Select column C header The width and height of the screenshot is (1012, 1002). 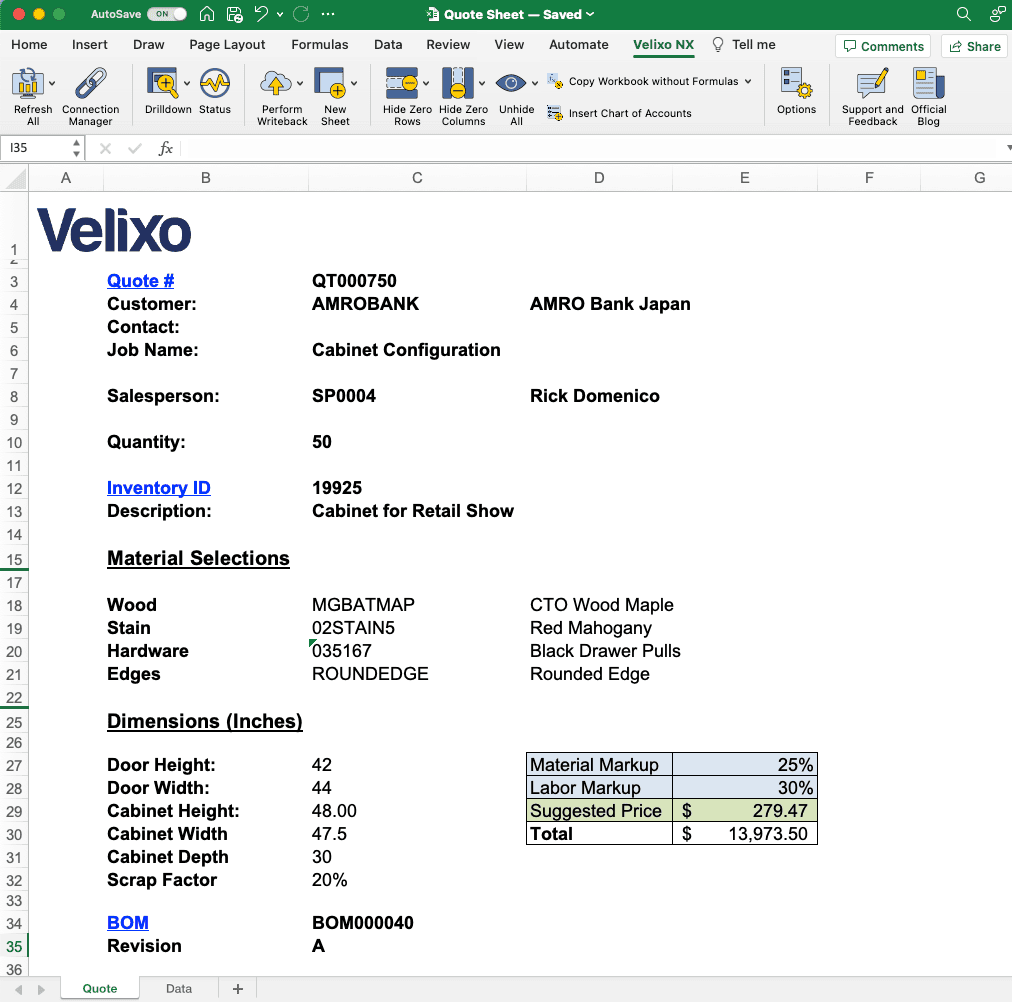coord(418,178)
